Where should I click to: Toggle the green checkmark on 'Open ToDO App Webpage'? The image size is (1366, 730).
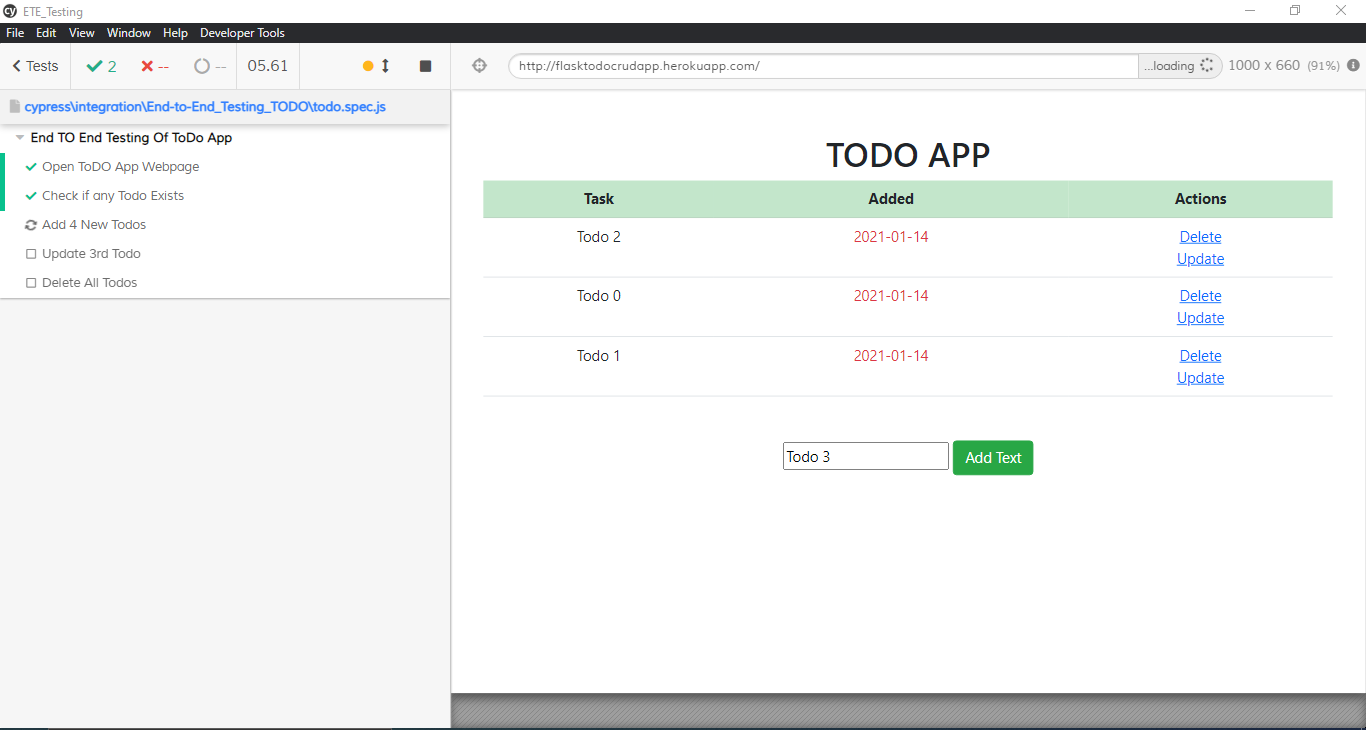click(x=31, y=166)
